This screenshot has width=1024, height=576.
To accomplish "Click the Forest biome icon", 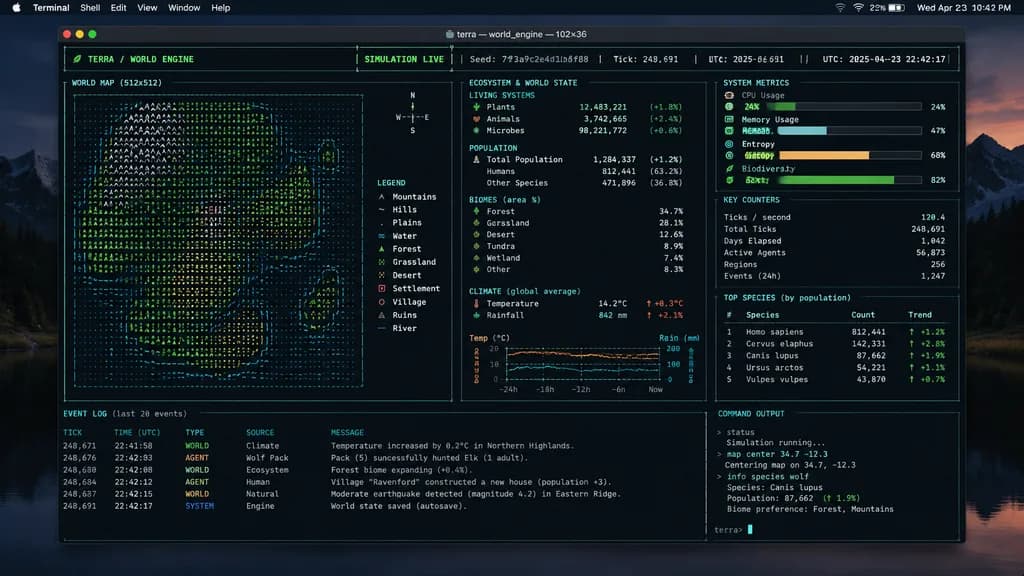I will coord(476,211).
